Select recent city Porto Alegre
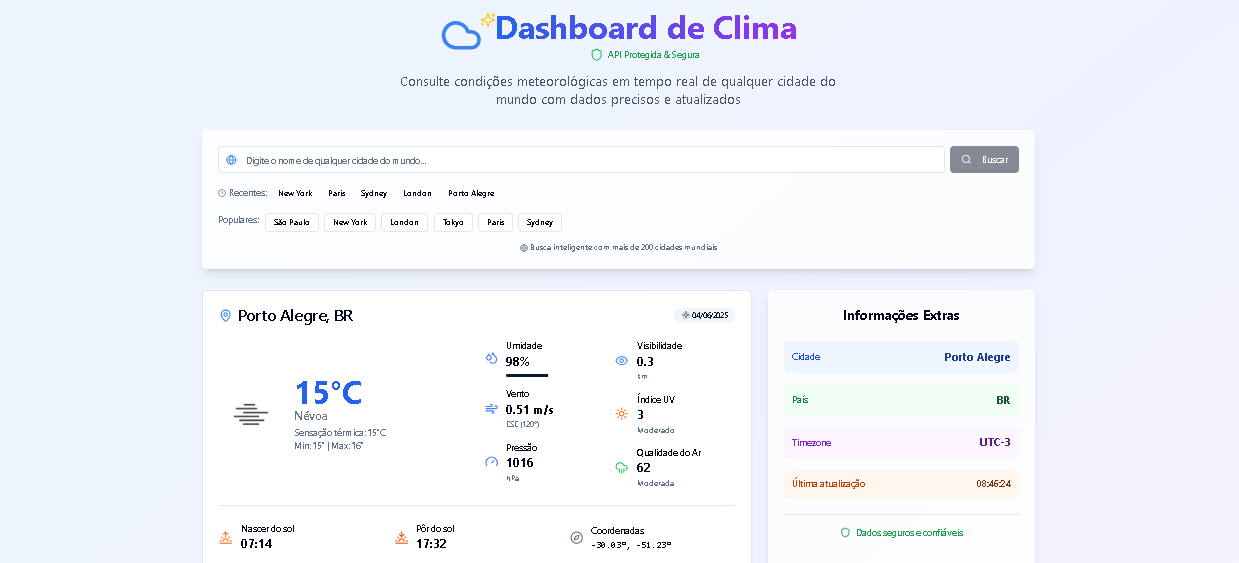 (x=471, y=193)
